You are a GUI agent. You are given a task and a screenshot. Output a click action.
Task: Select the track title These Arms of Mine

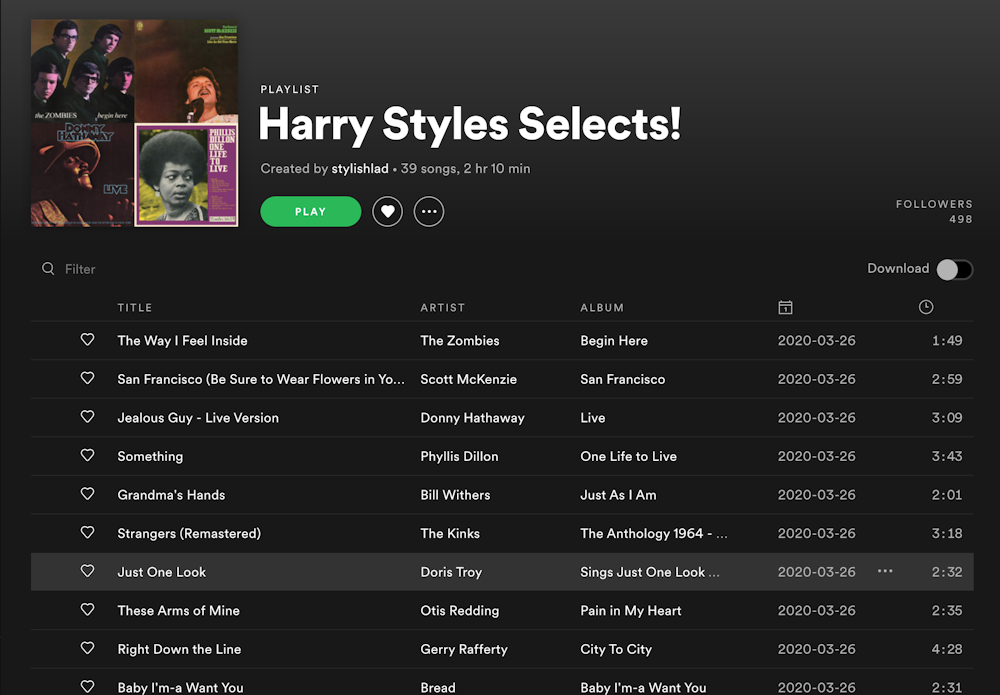pyautogui.click(x=179, y=611)
